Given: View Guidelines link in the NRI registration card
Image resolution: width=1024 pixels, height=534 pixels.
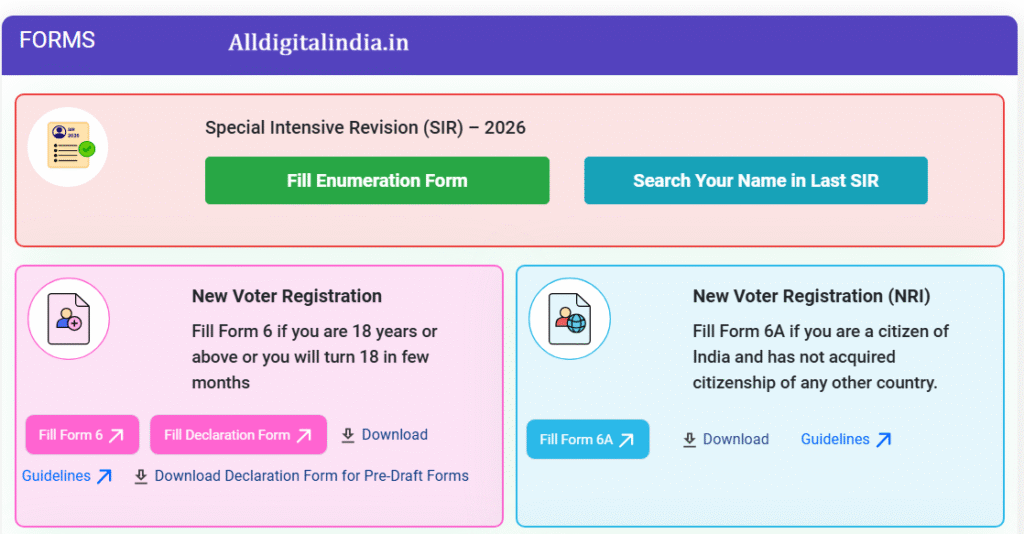Looking at the screenshot, I should [835, 440].
